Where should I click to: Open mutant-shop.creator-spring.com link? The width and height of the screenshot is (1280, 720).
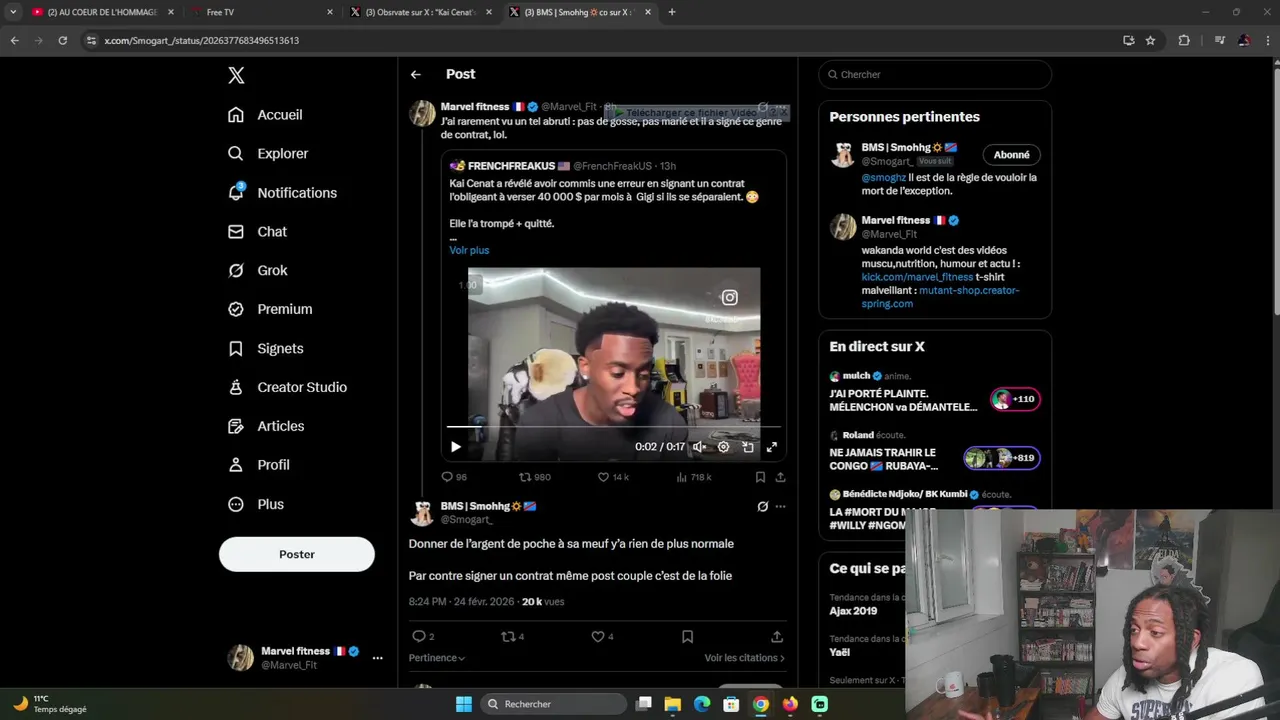coord(940,297)
